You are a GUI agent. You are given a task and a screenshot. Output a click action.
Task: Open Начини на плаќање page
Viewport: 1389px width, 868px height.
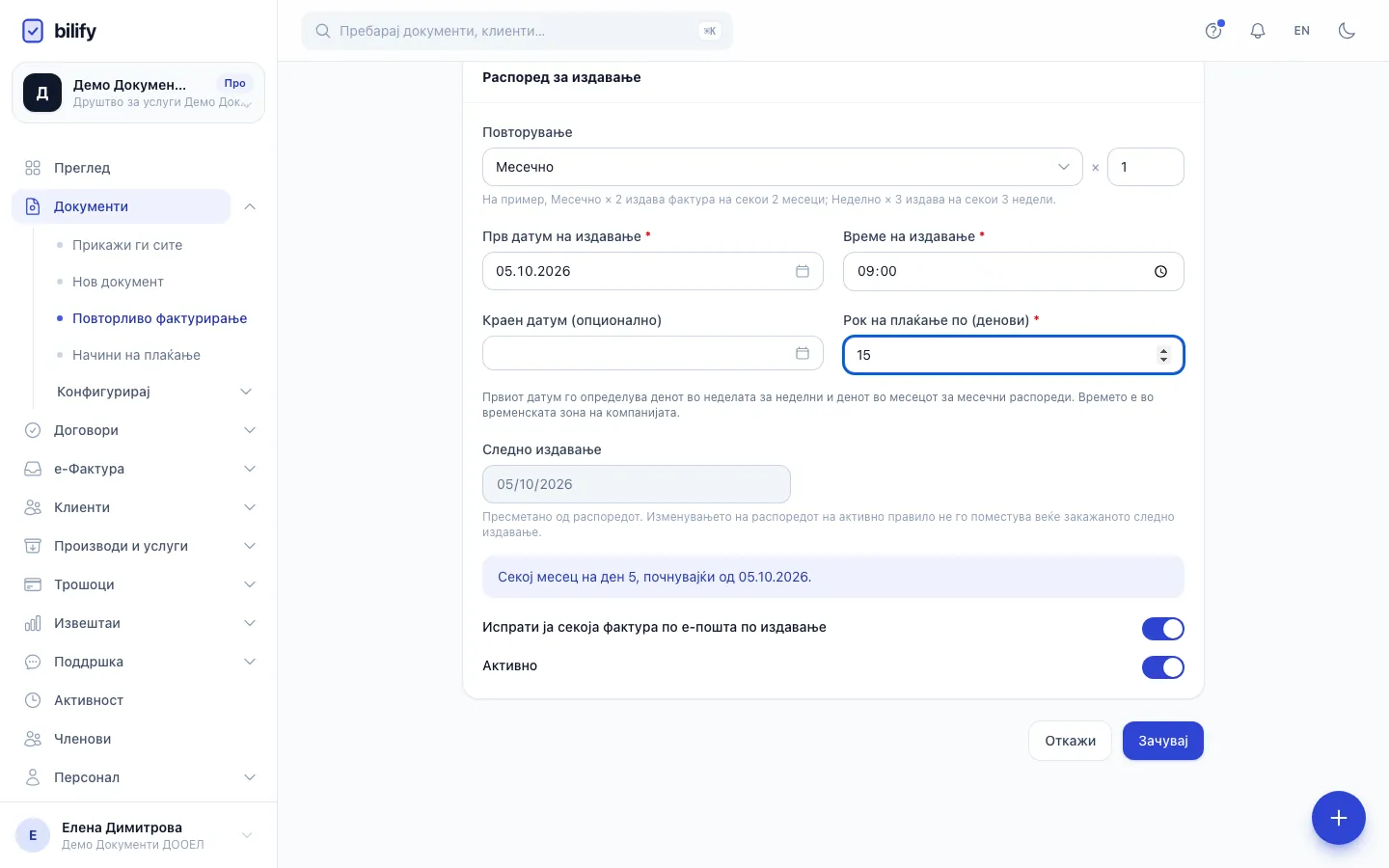(136, 355)
